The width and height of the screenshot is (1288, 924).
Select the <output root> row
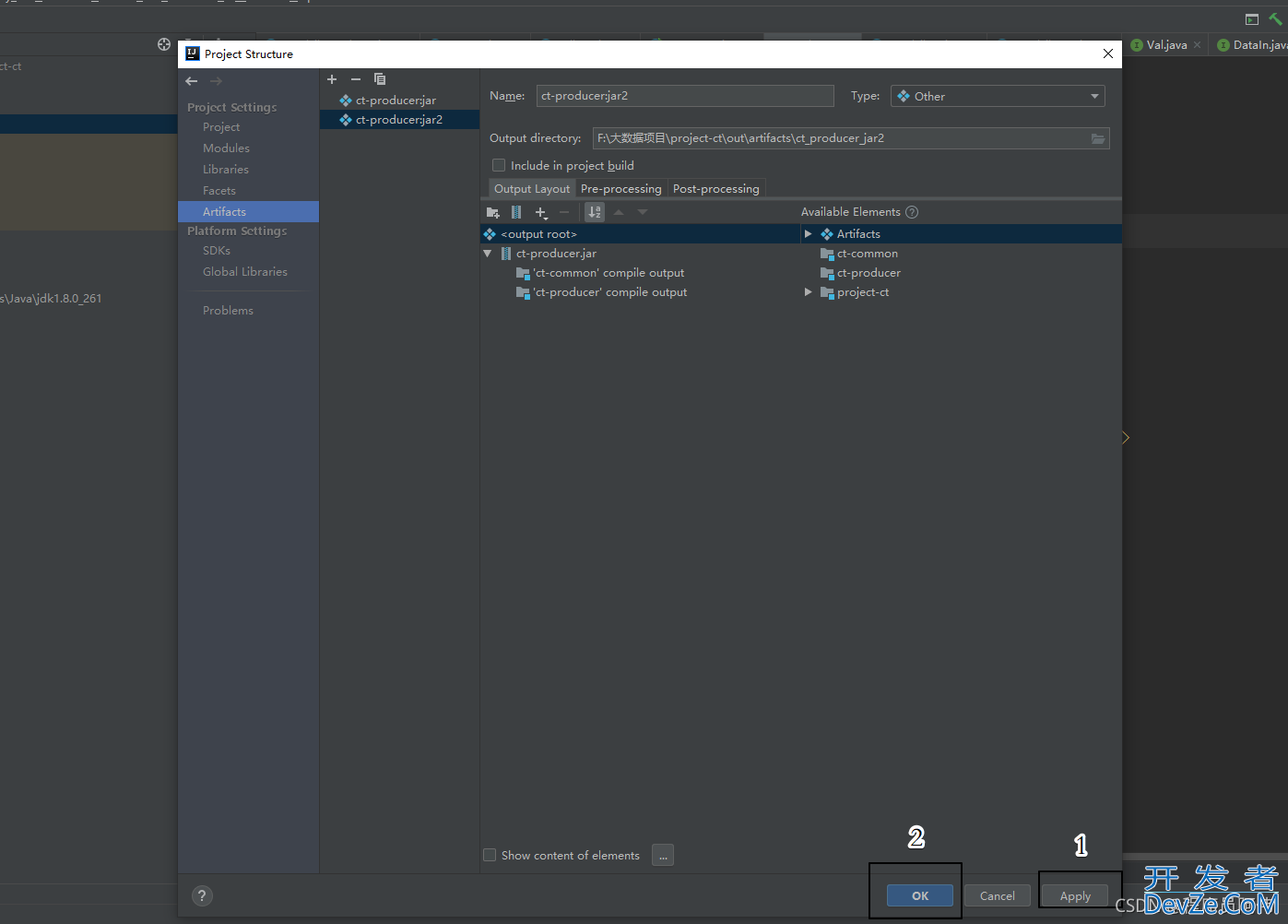(640, 234)
